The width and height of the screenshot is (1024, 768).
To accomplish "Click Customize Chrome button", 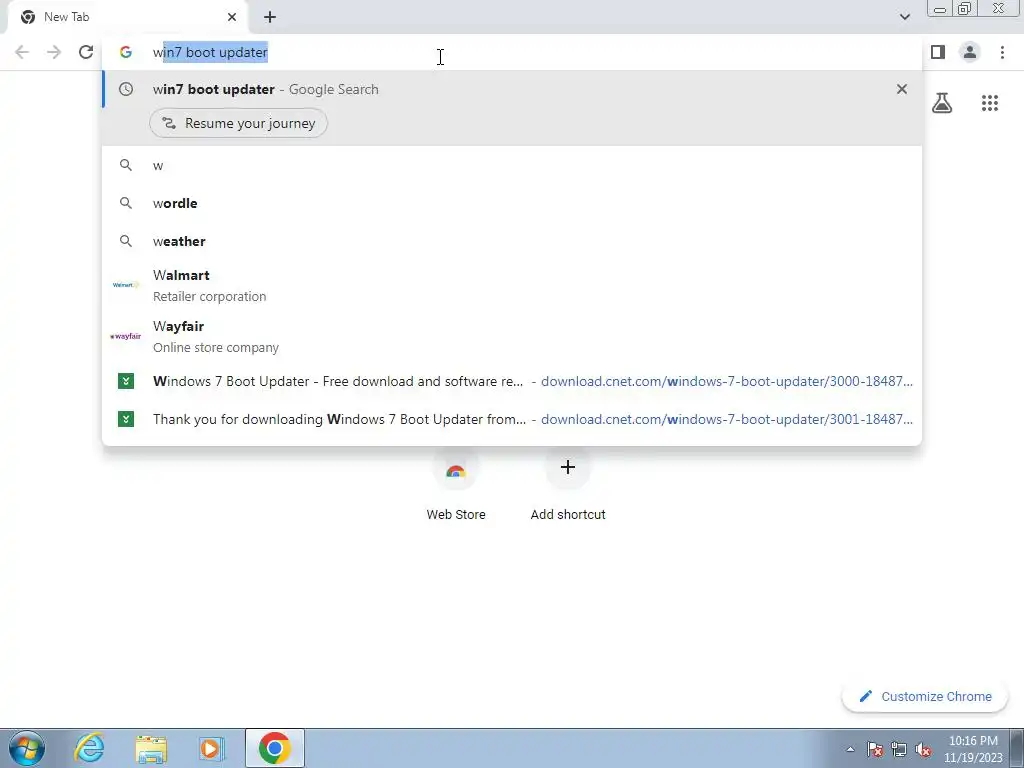I will pyautogui.click(x=925, y=696).
